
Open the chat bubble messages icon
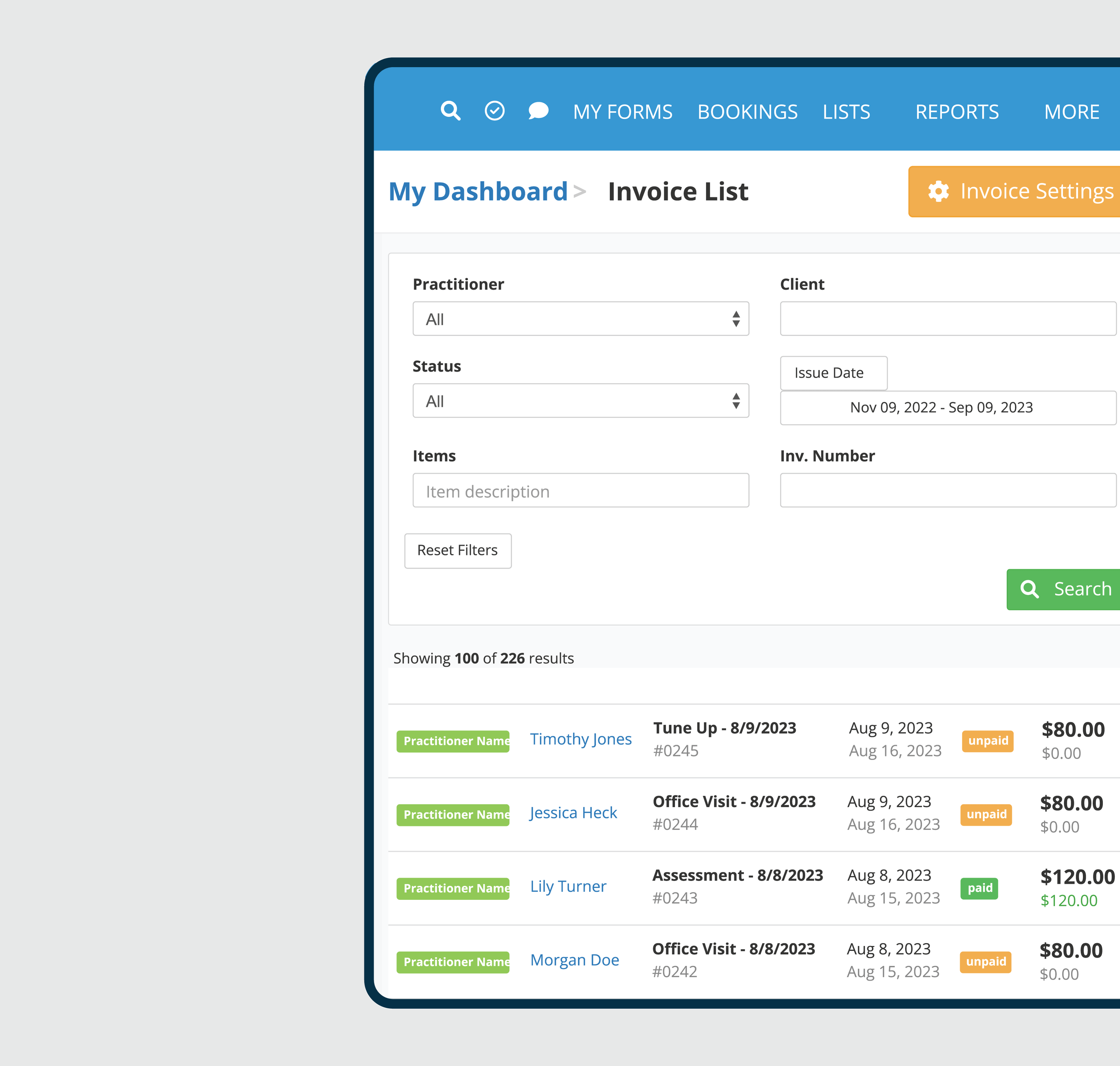[x=538, y=111]
